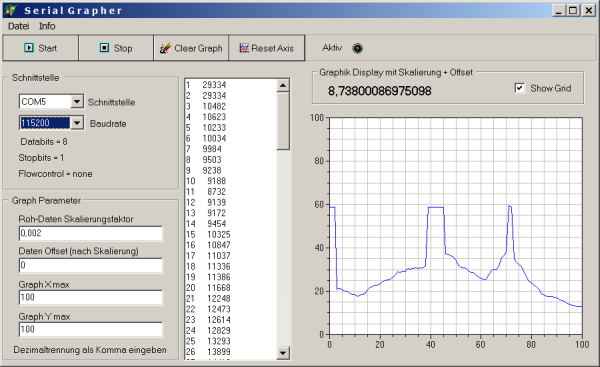Toggle the Show Grid checkbox

519,88
